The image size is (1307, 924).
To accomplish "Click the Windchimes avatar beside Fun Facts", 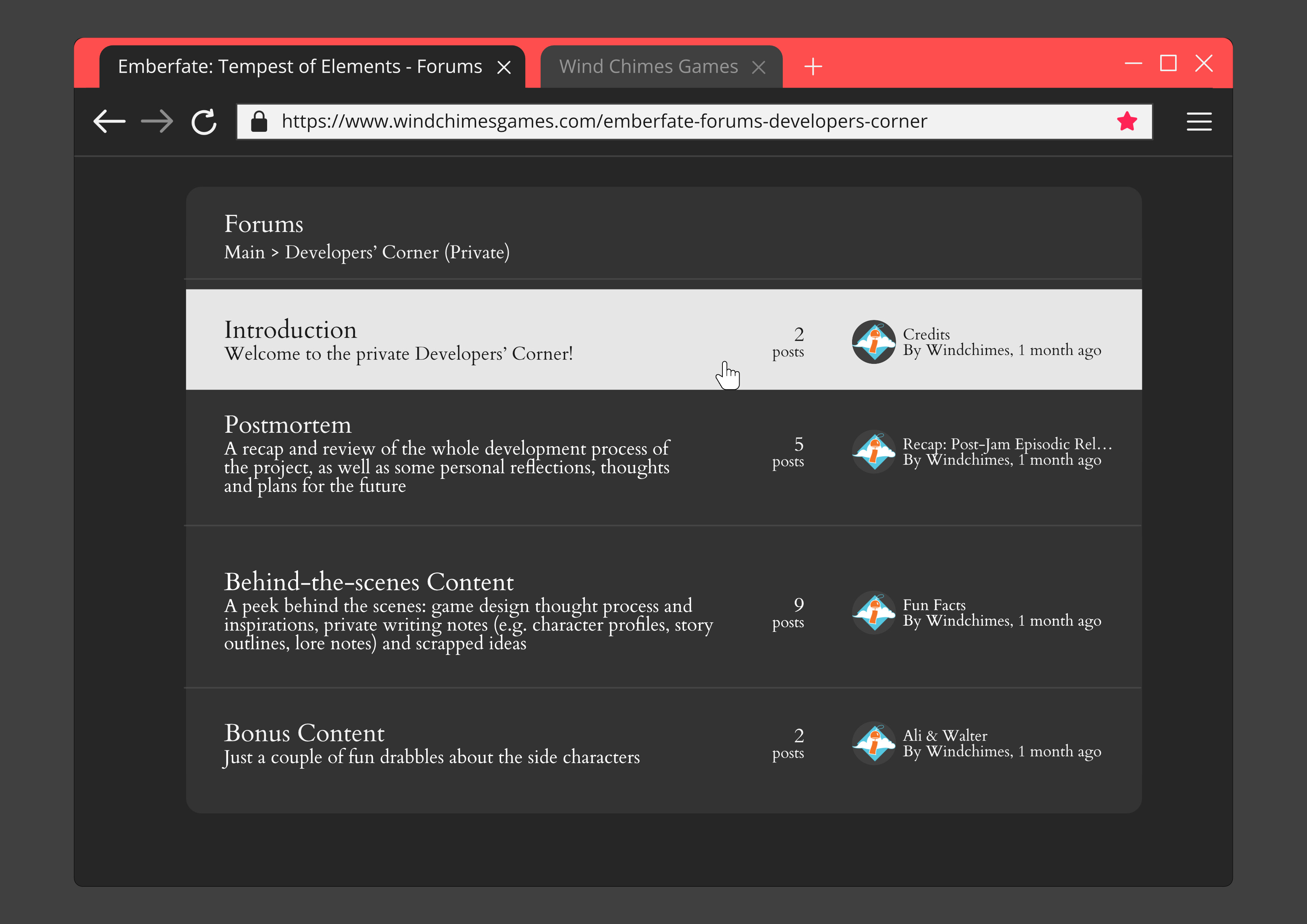I will click(x=873, y=613).
